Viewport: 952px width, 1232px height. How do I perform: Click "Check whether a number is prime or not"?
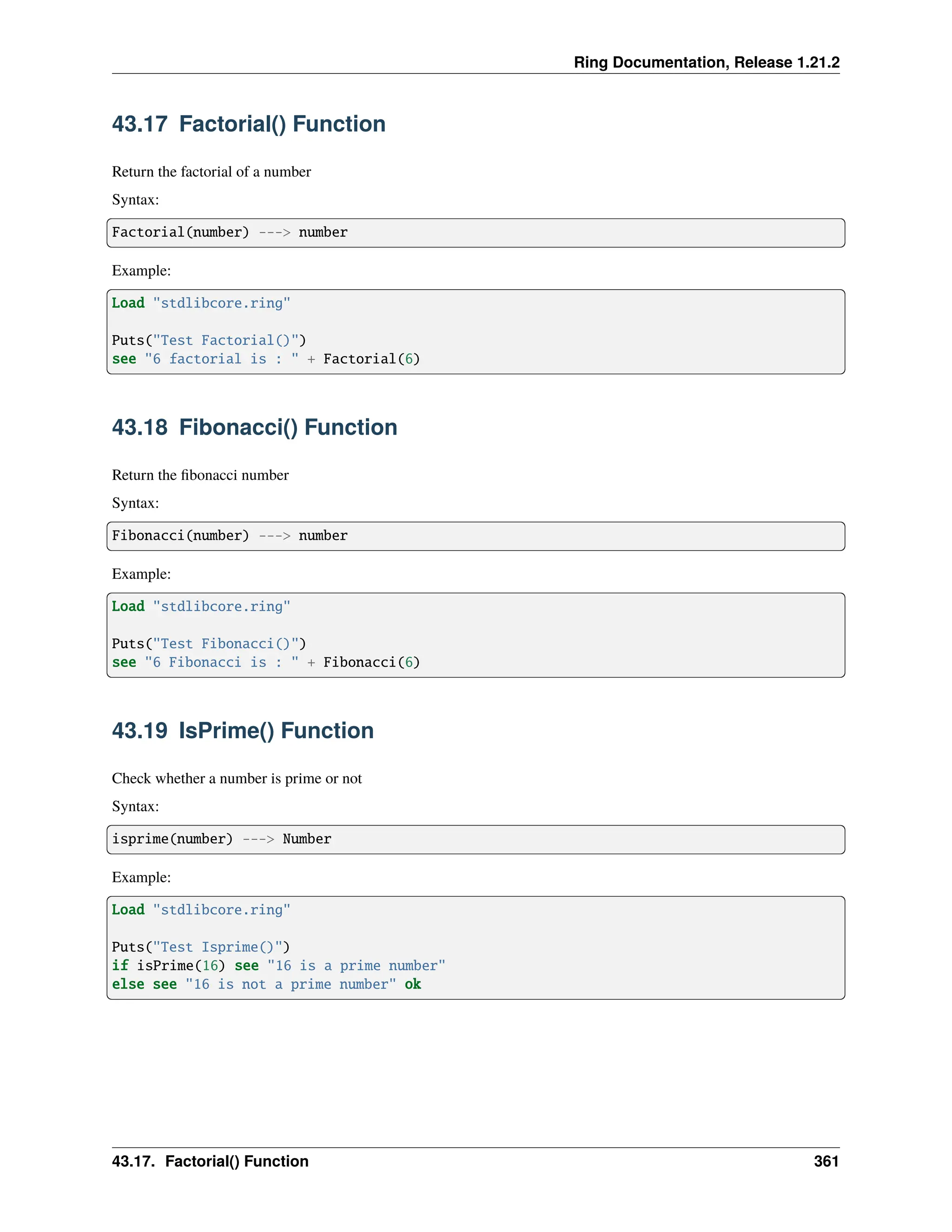pyautogui.click(x=237, y=779)
